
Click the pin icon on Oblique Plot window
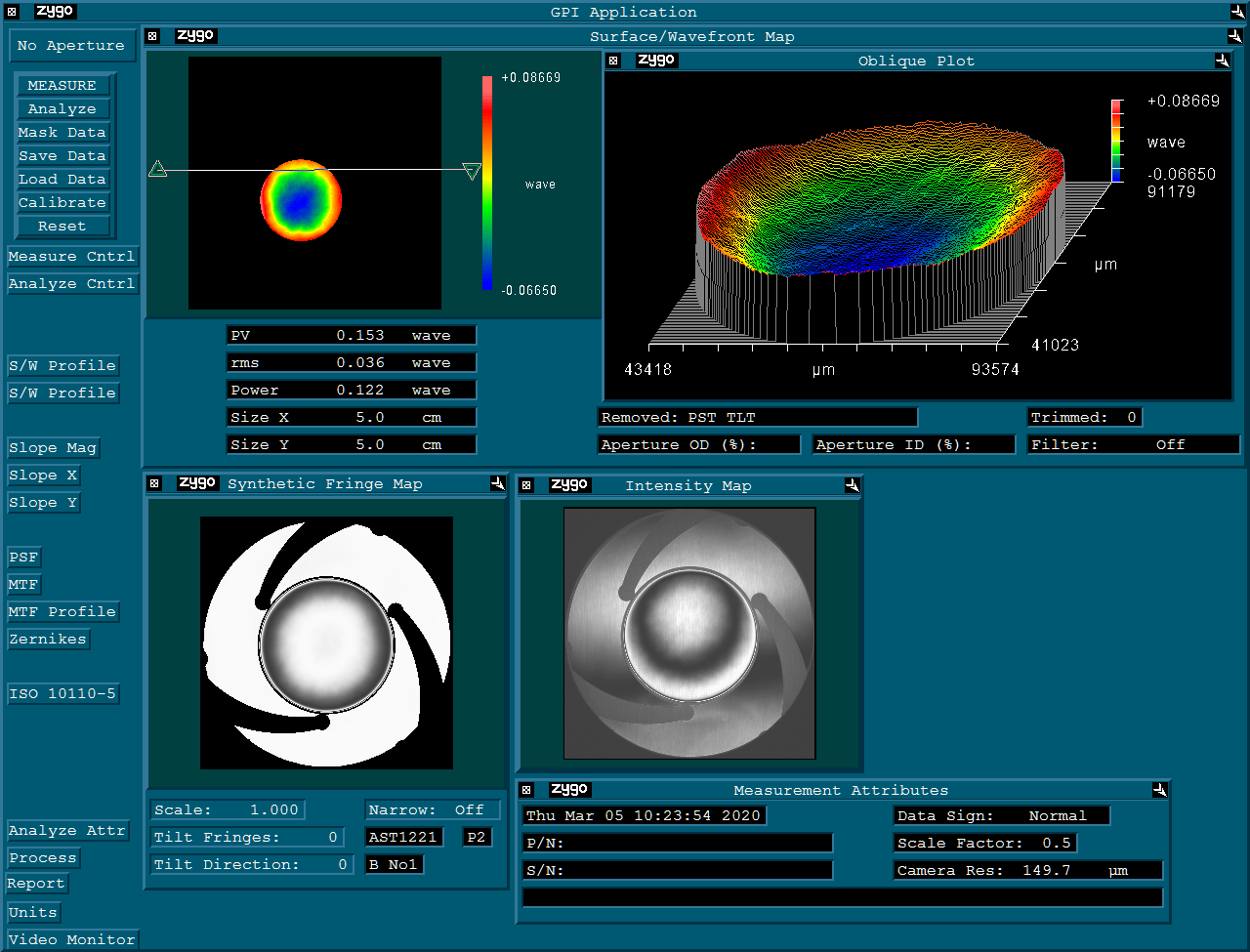click(1222, 61)
